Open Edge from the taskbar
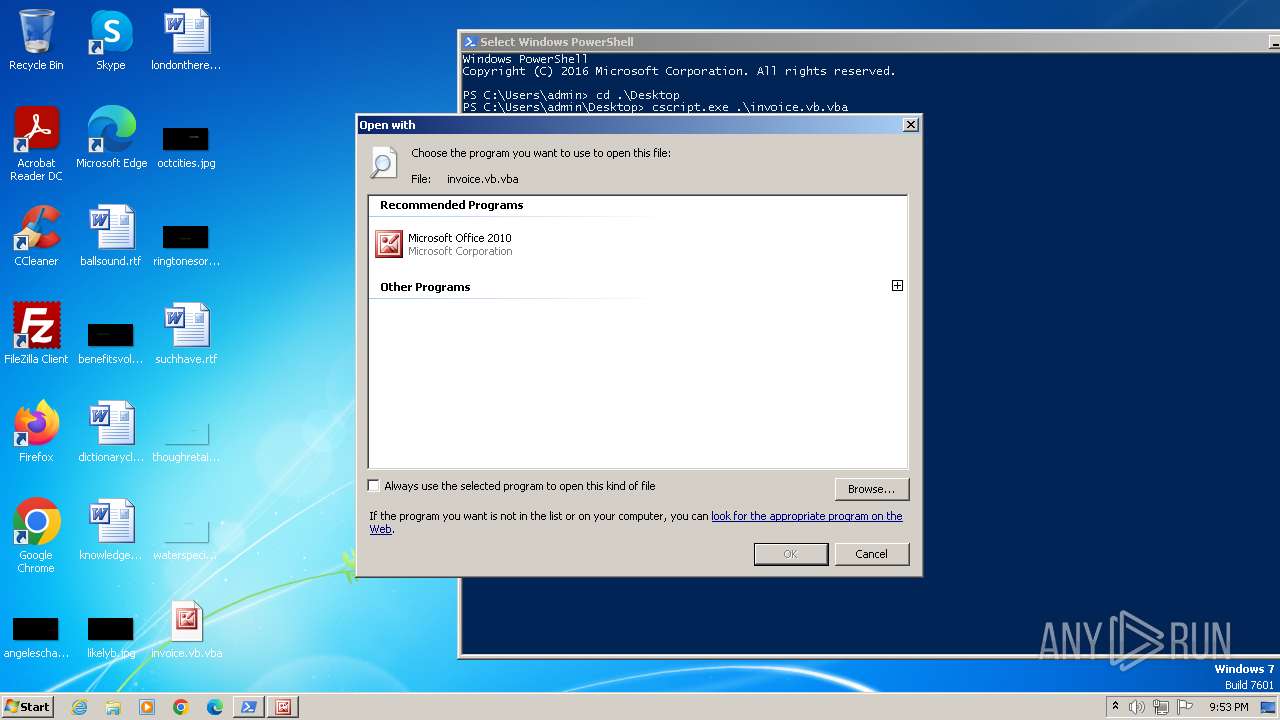1280x720 pixels. (215, 707)
